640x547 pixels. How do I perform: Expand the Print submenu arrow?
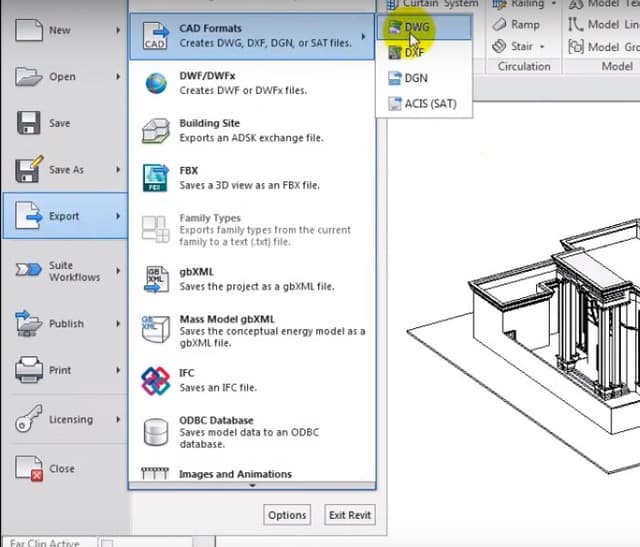(x=118, y=370)
